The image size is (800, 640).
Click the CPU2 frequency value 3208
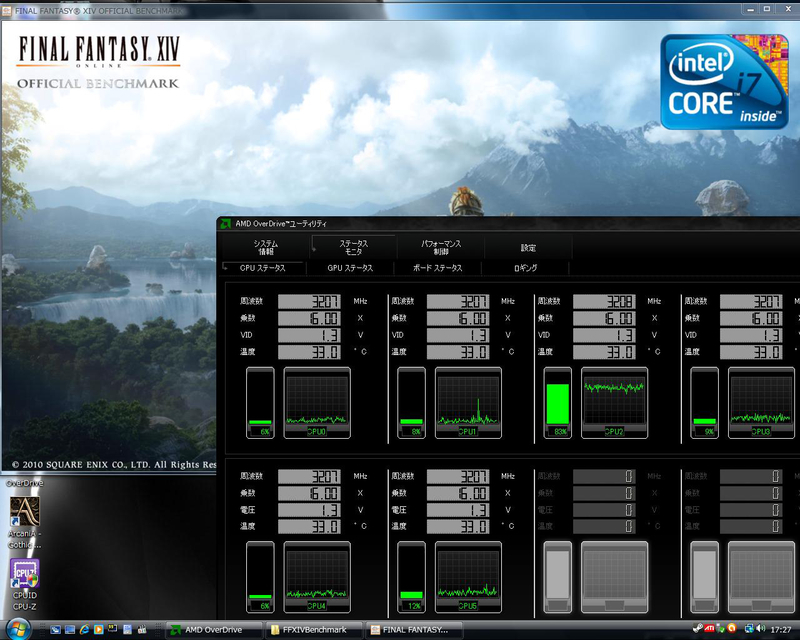pos(604,301)
